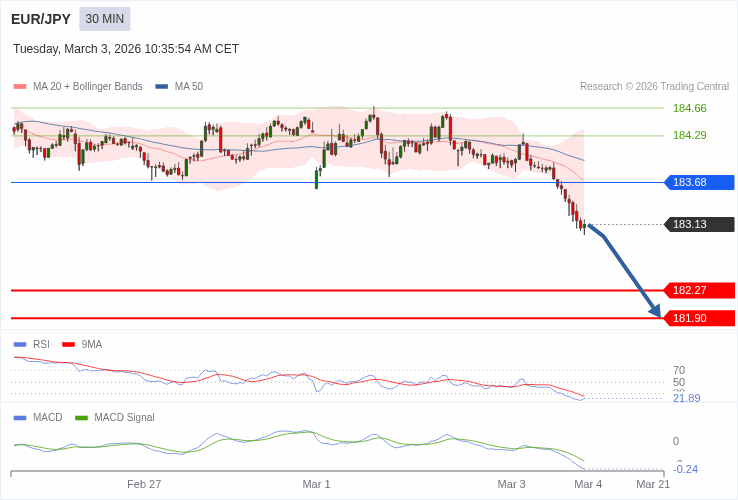Click the 184.66 resistance level label
The height and width of the screenshot is (500, 738).
[690, 108]
